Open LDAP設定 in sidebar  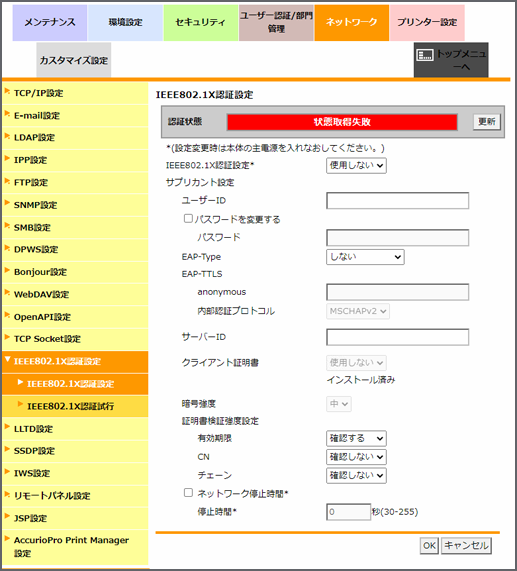75,138
